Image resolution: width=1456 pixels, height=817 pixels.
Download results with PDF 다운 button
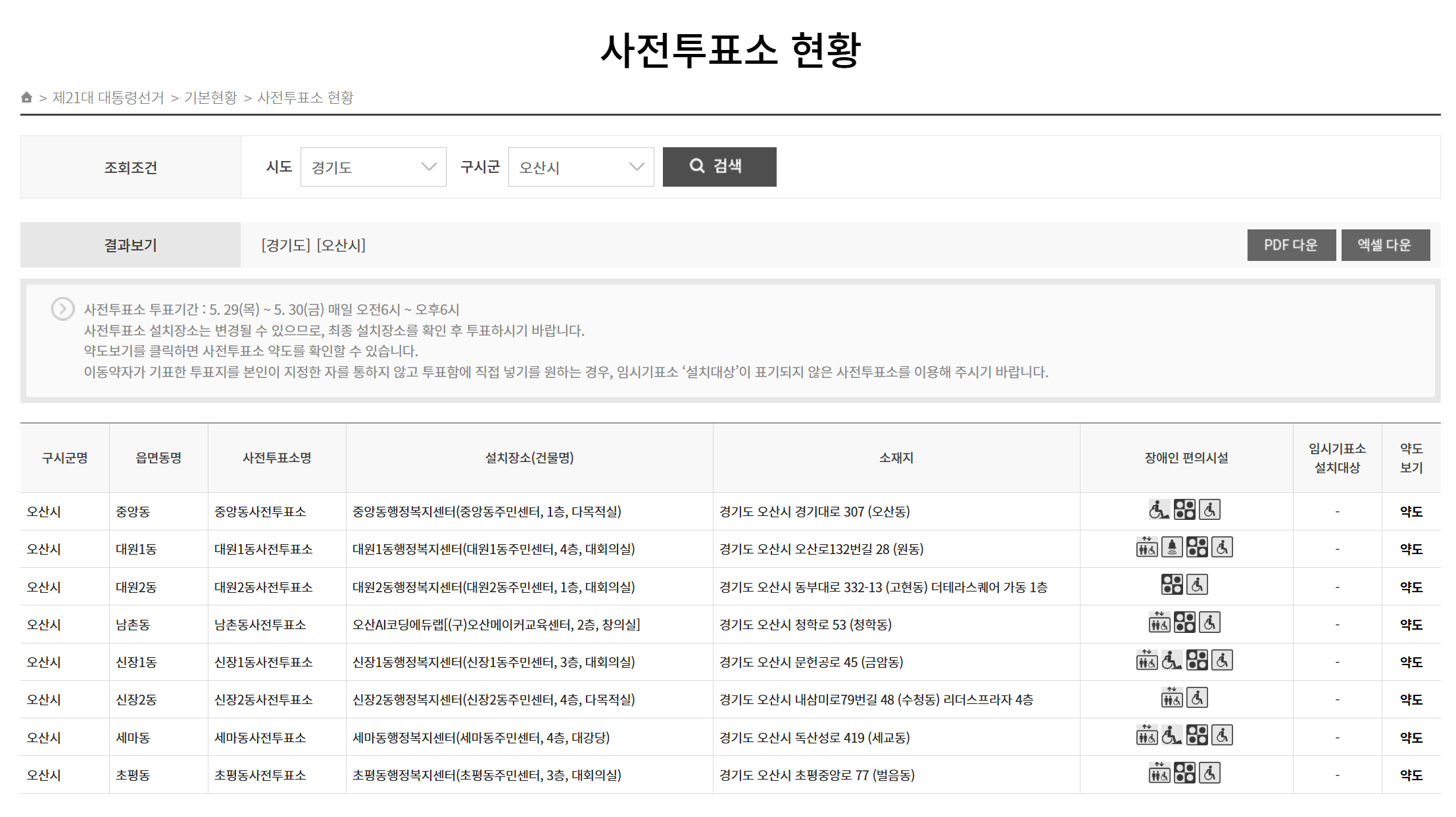[1291, 245]
